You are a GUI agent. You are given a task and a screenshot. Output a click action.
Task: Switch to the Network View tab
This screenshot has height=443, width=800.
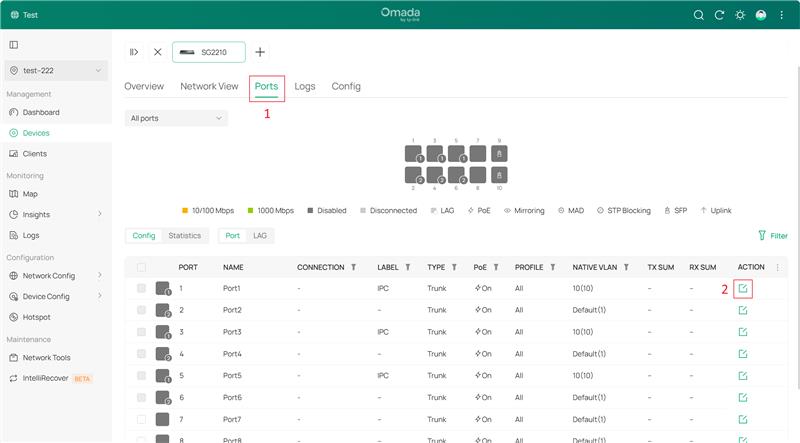(x=209, y=87)
